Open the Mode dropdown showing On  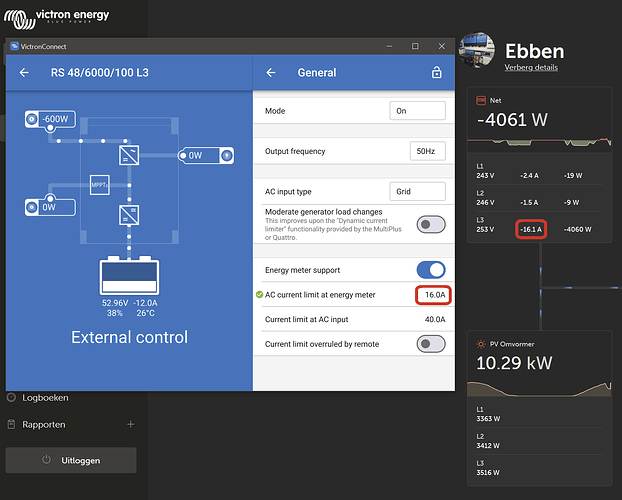coord(418,111)
